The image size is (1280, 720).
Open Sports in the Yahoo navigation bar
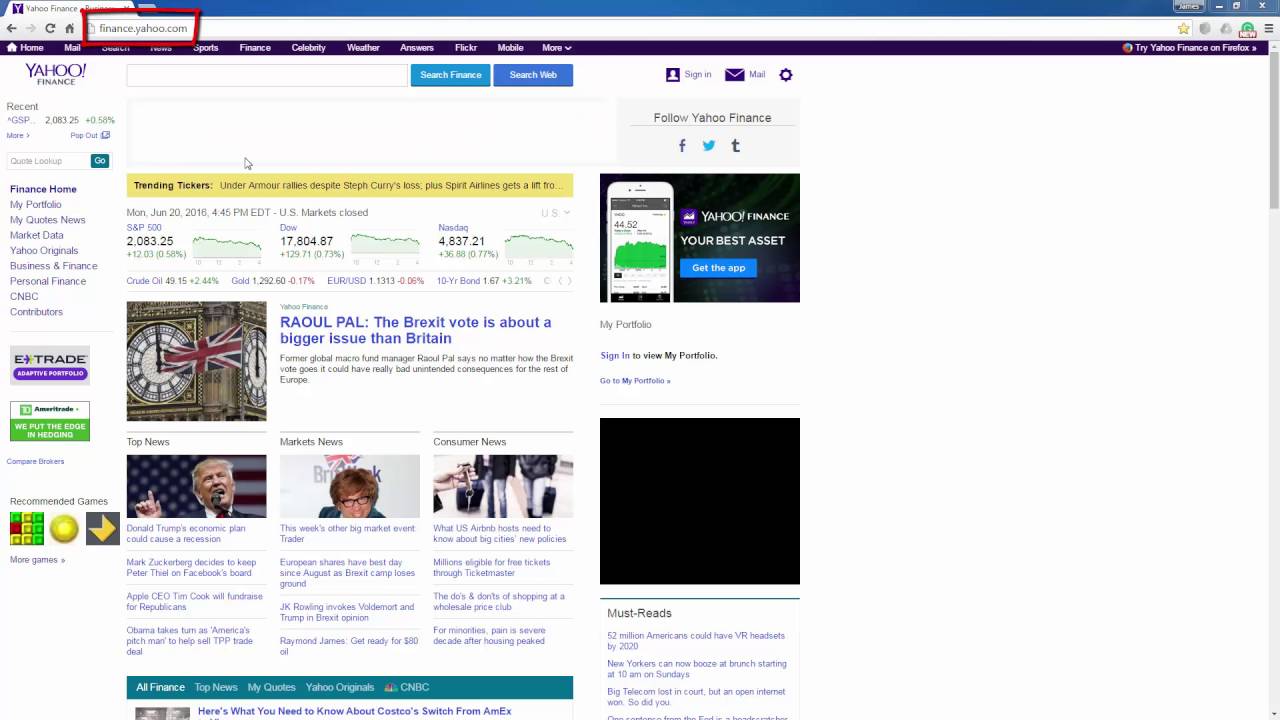(x=205, y=48)
